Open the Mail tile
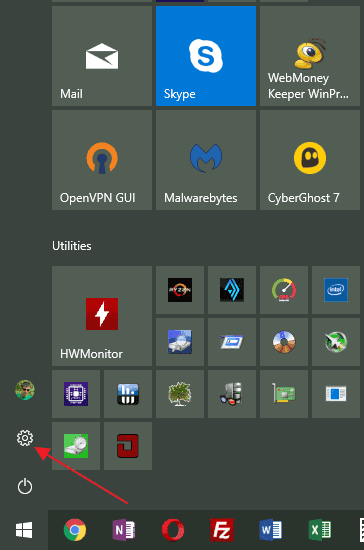The image size is (364, 550). (102, 56)
